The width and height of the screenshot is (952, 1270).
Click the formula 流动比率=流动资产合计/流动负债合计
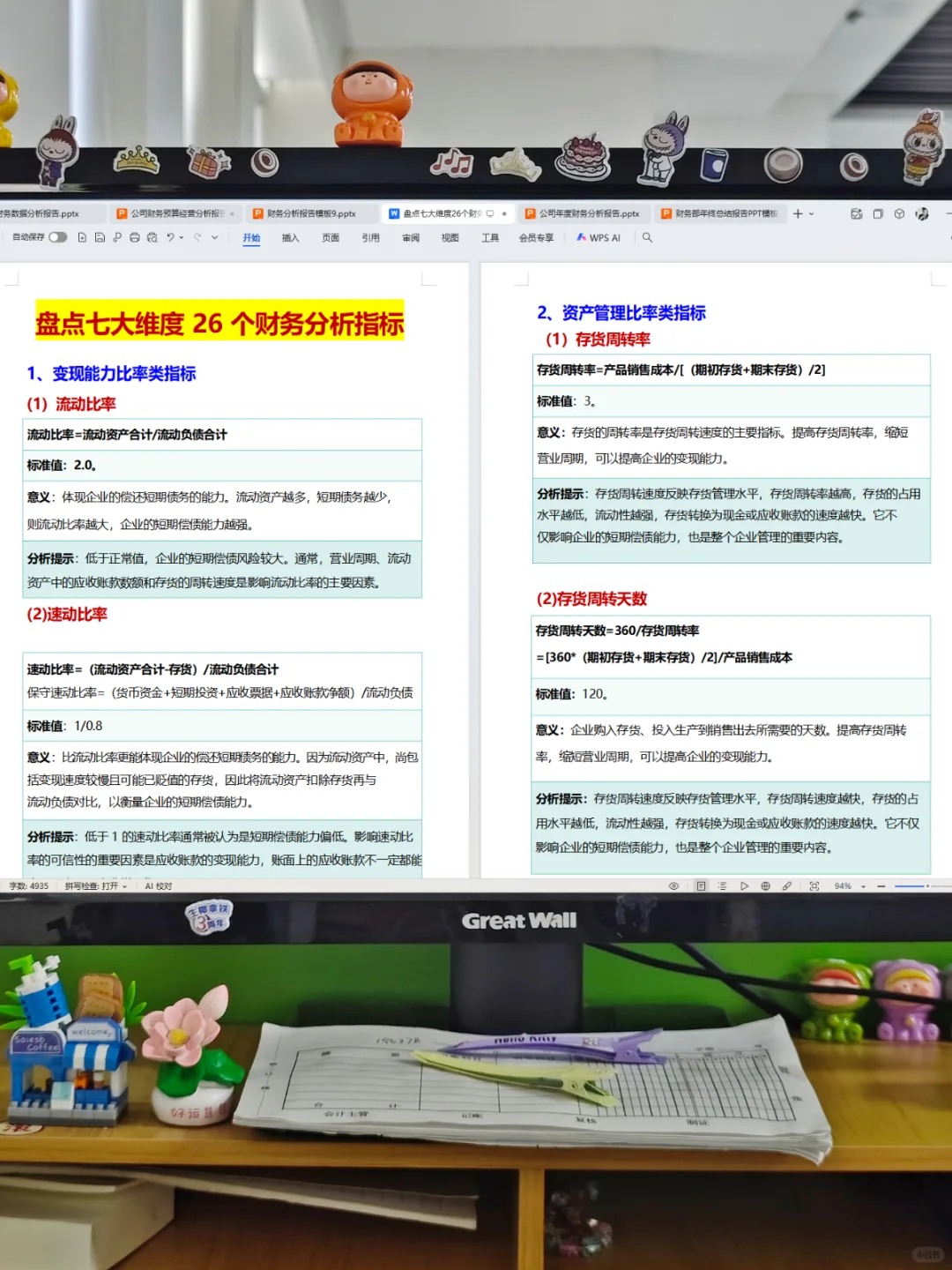click(127, 434)
